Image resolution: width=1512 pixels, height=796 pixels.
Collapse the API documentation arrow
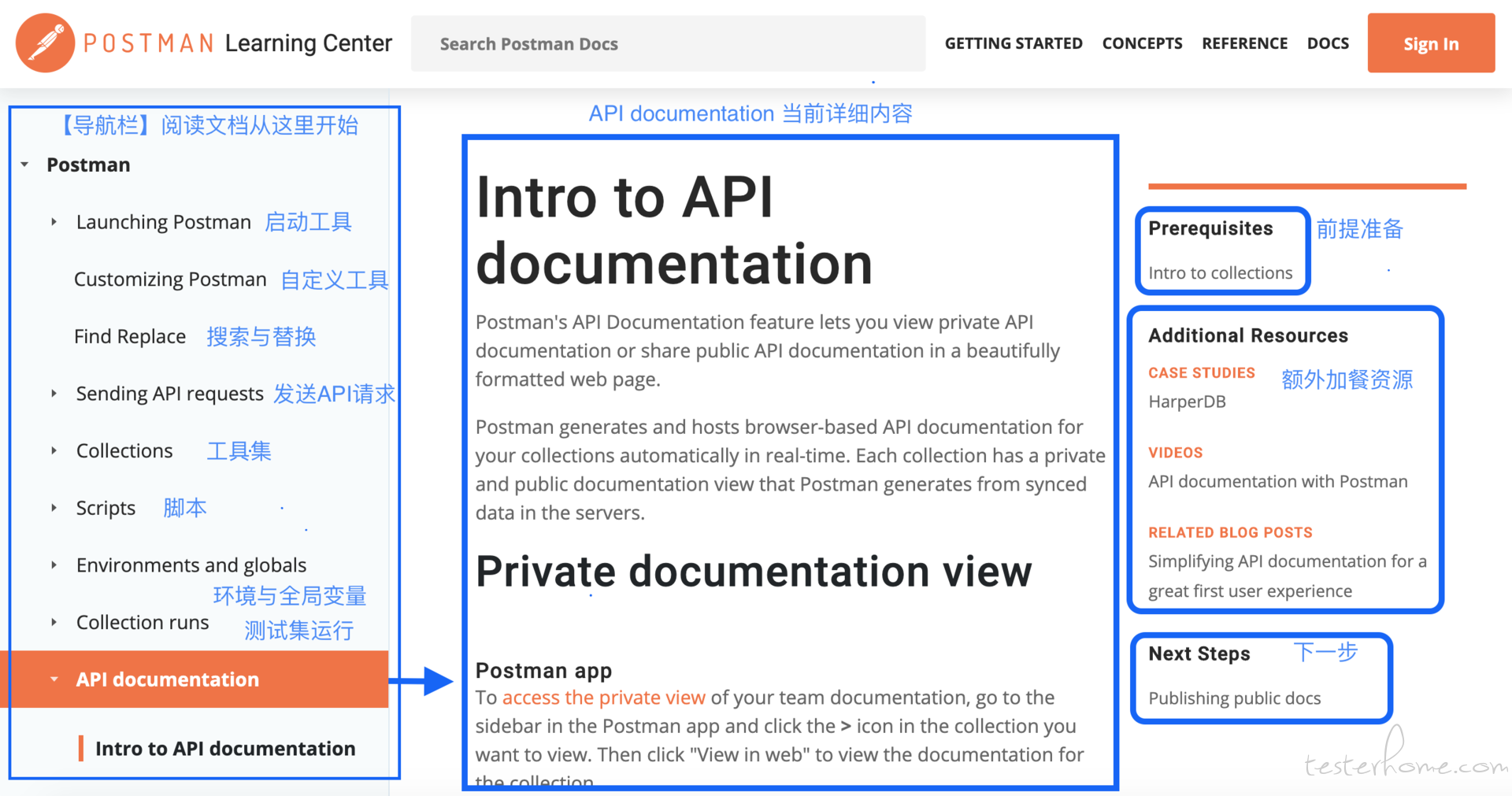click(54, 679)
